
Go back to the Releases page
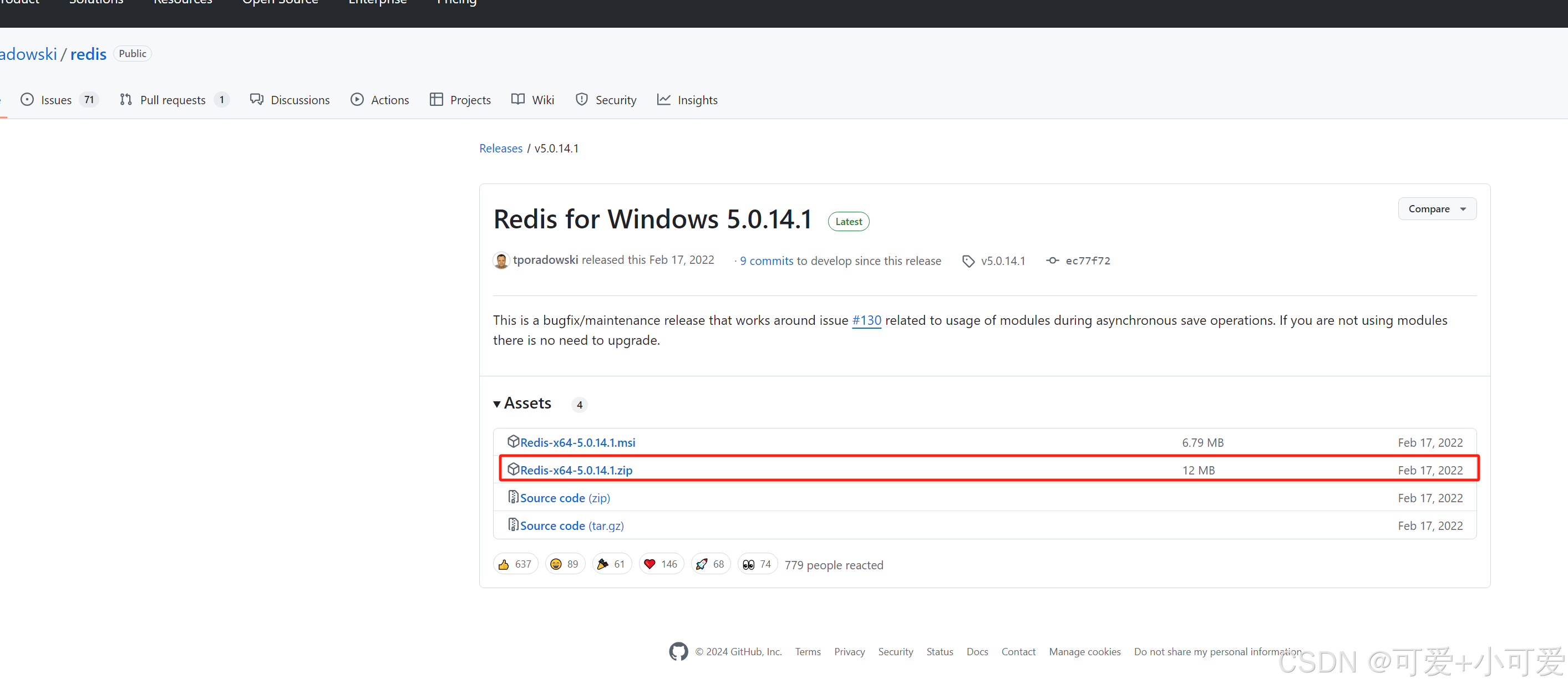[x=500, y=148]
